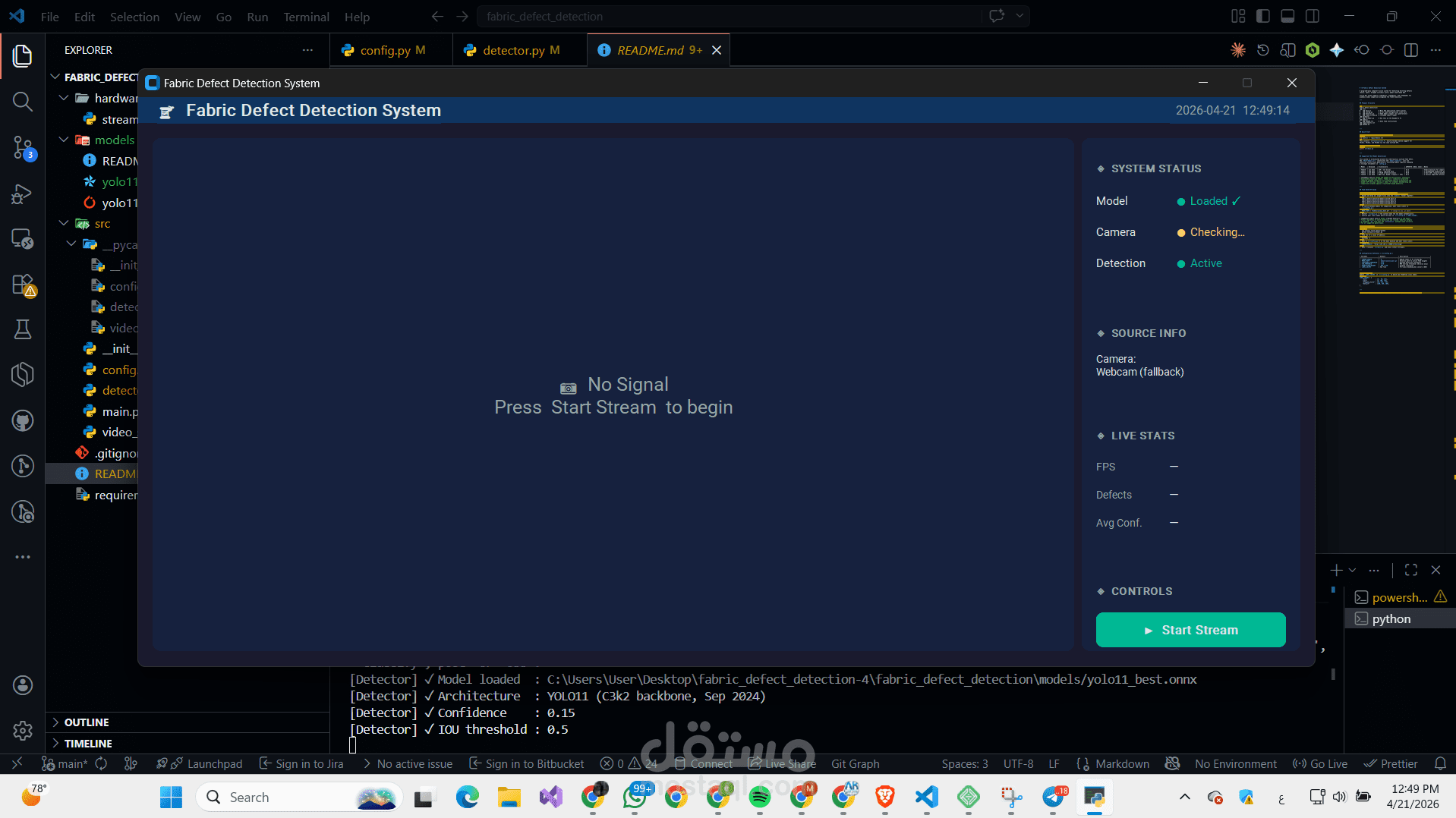This screenshot has height=818, width=1456.
Task: Collapse the __pycache__ folder in Explorer
Action: click(x=71, y=244)
